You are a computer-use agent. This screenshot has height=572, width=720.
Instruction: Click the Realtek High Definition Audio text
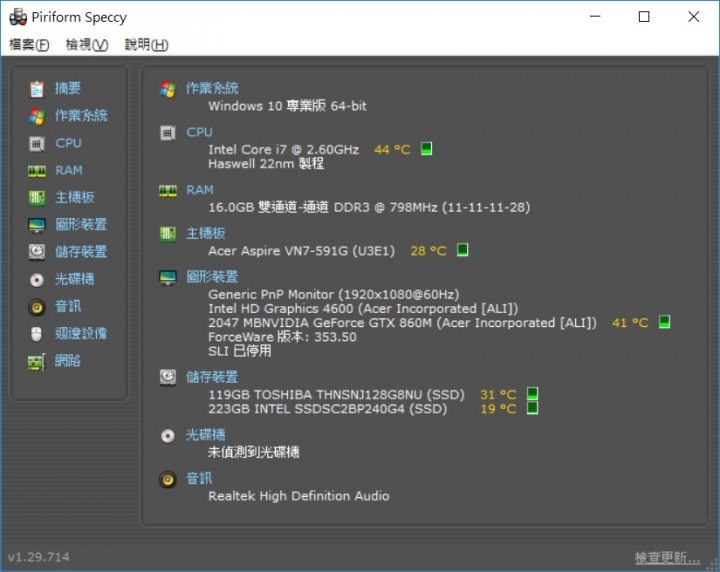point(298,496)
